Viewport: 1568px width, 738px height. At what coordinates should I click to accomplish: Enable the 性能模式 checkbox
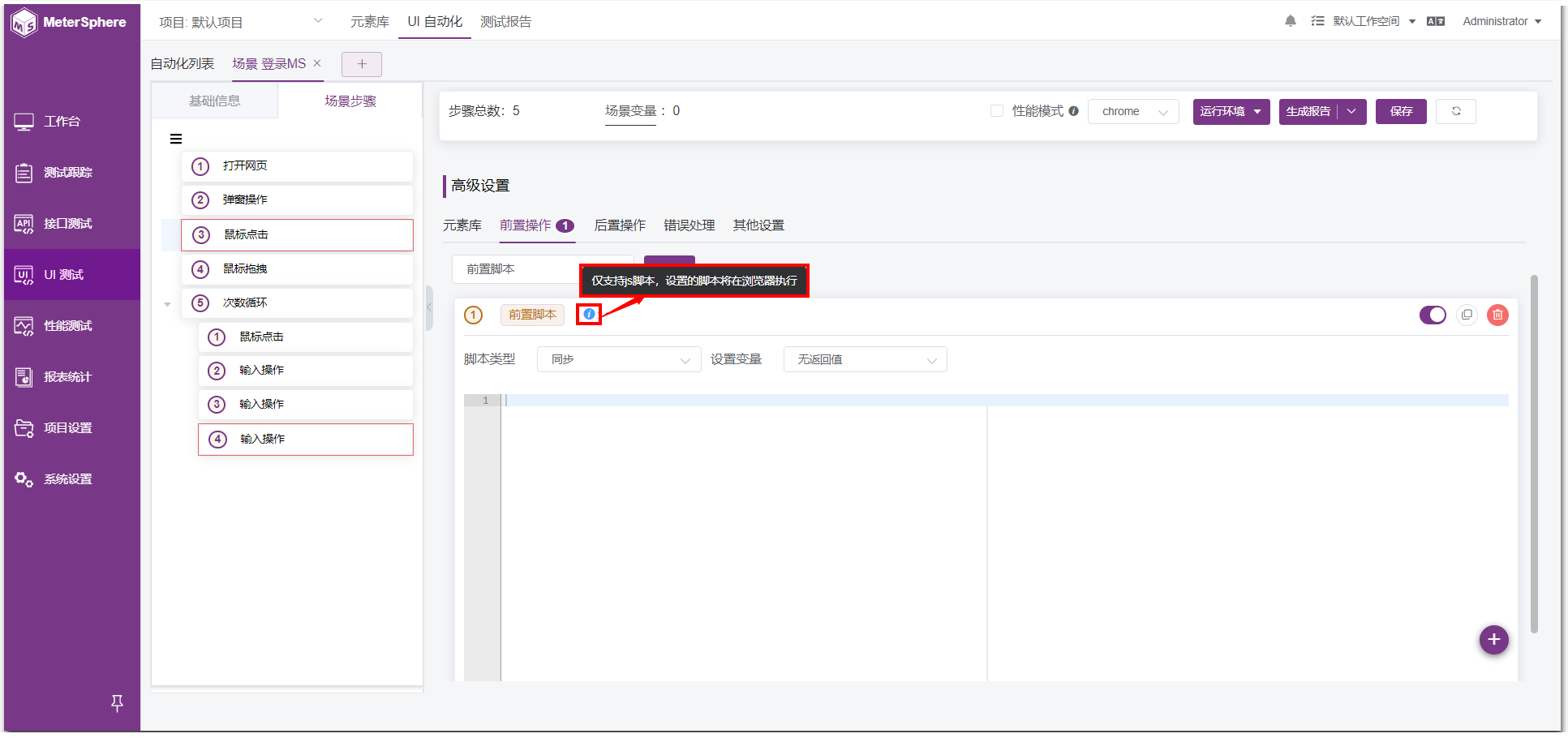997,111
